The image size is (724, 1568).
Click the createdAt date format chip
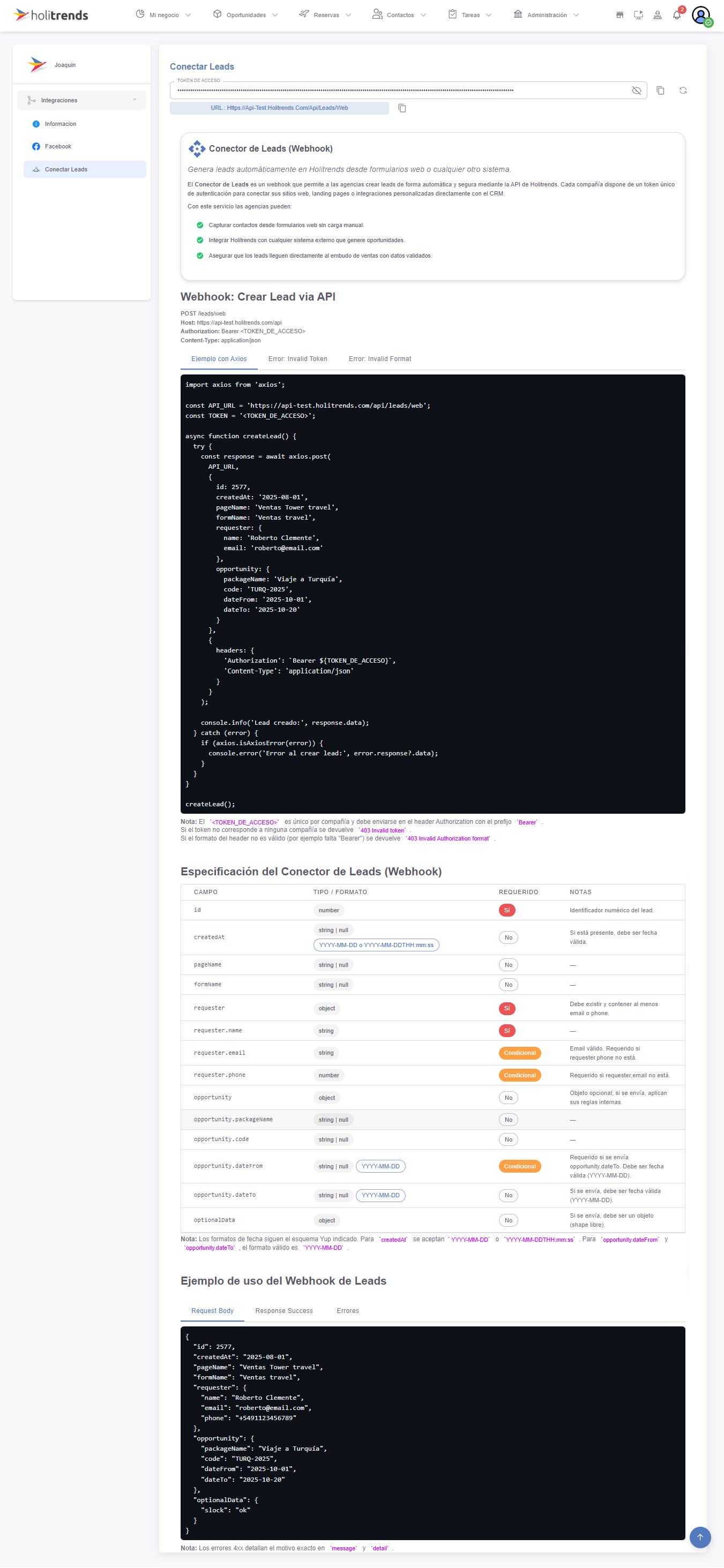point(376,946)
